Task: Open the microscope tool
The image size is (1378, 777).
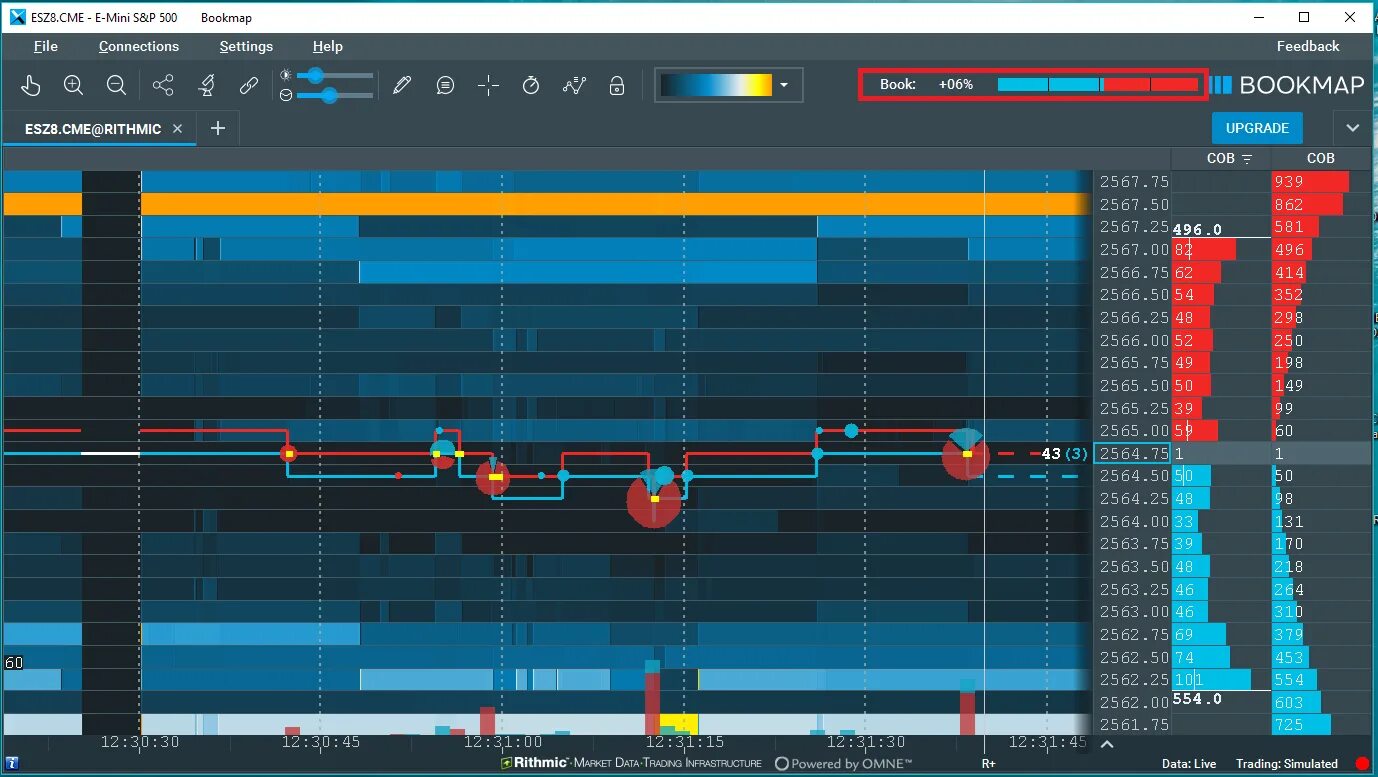Action: (207, 86)
